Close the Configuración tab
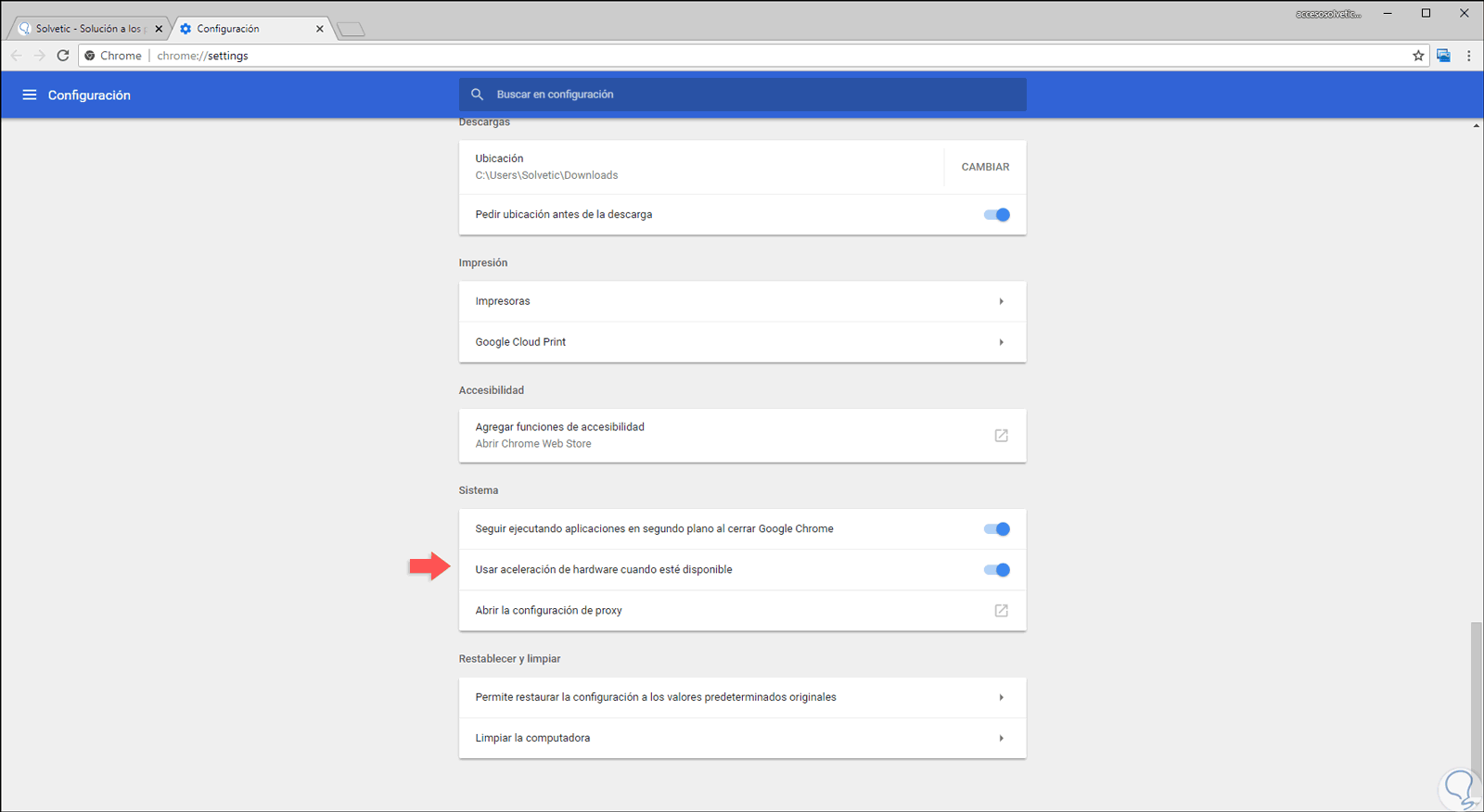The height and width of the screenshot is (812, 1484). coord(320,29)
